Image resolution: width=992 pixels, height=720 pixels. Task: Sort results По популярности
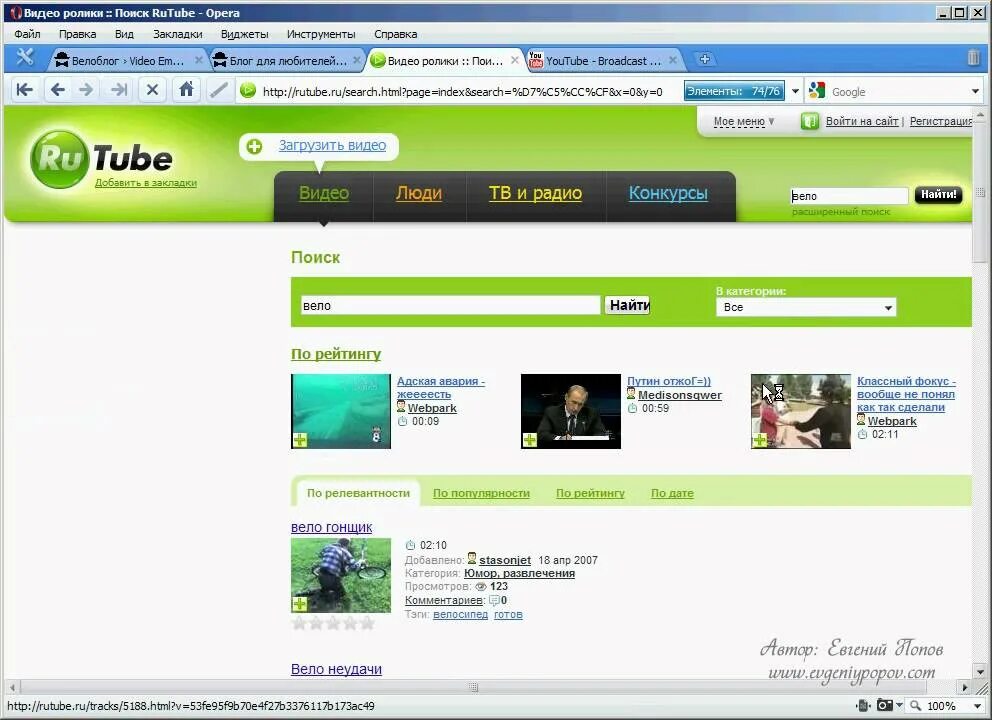481,493
